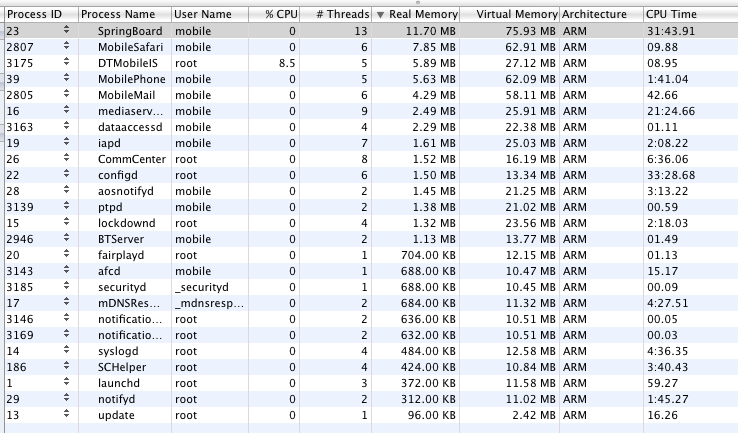Click the stepper icon for syslogd process
Viewport: 738px width, 433px height.
[66, 350]
